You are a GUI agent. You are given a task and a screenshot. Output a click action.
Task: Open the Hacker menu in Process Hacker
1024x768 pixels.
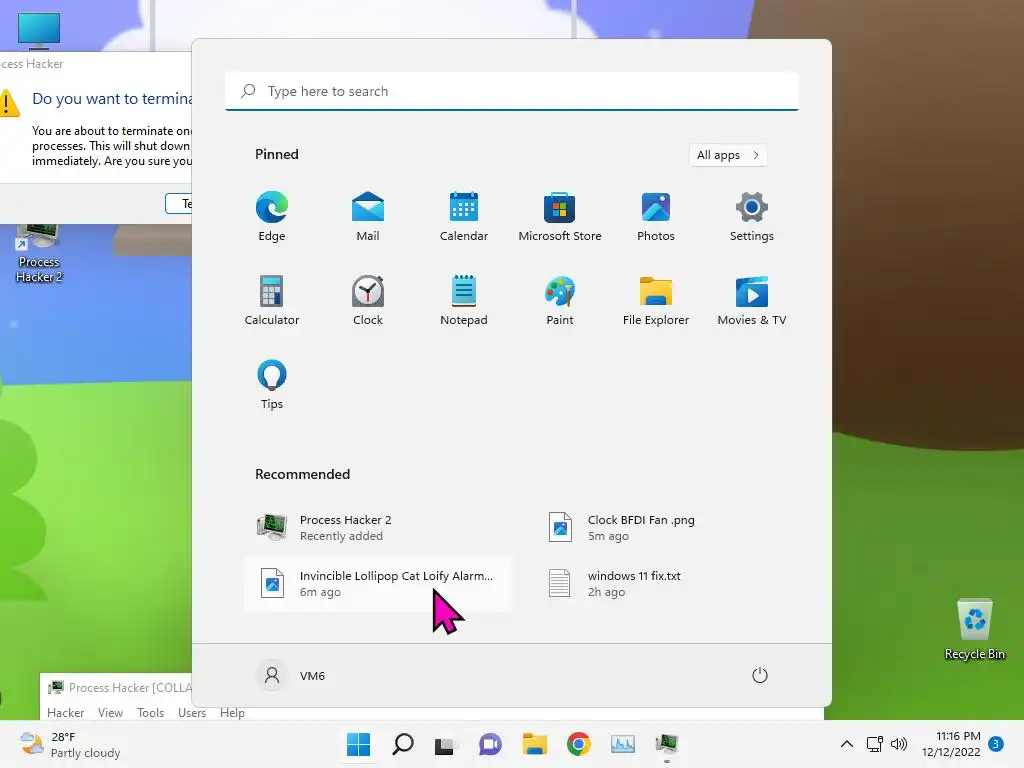click(x=65, y=712)
